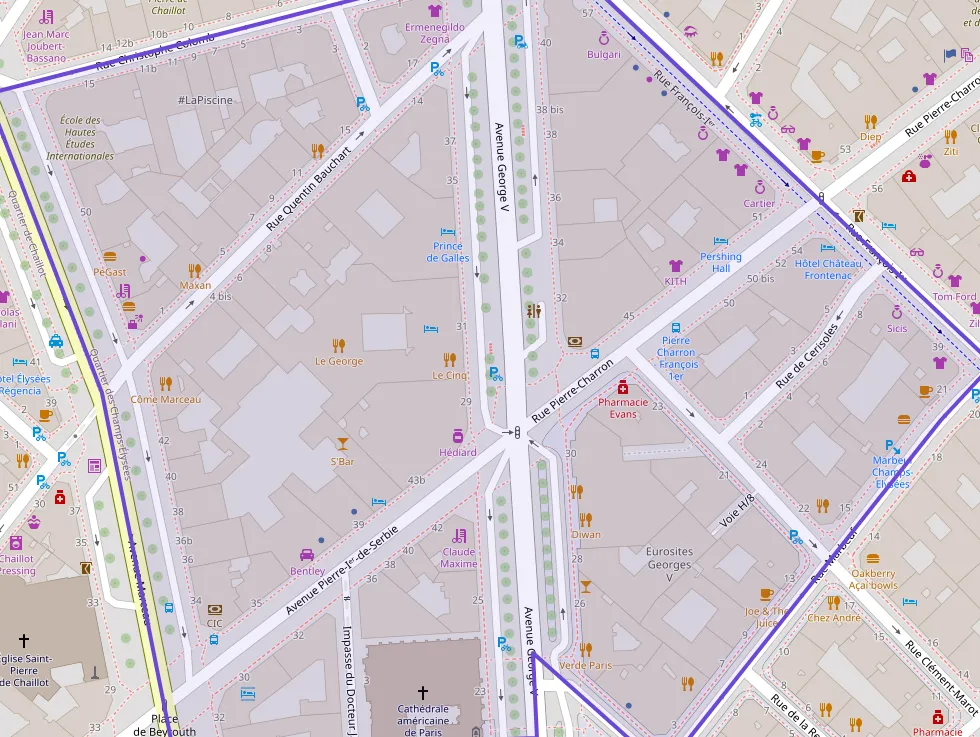
Task: Click the Rue de Cerisoles street label
Action: coord(806,357)
